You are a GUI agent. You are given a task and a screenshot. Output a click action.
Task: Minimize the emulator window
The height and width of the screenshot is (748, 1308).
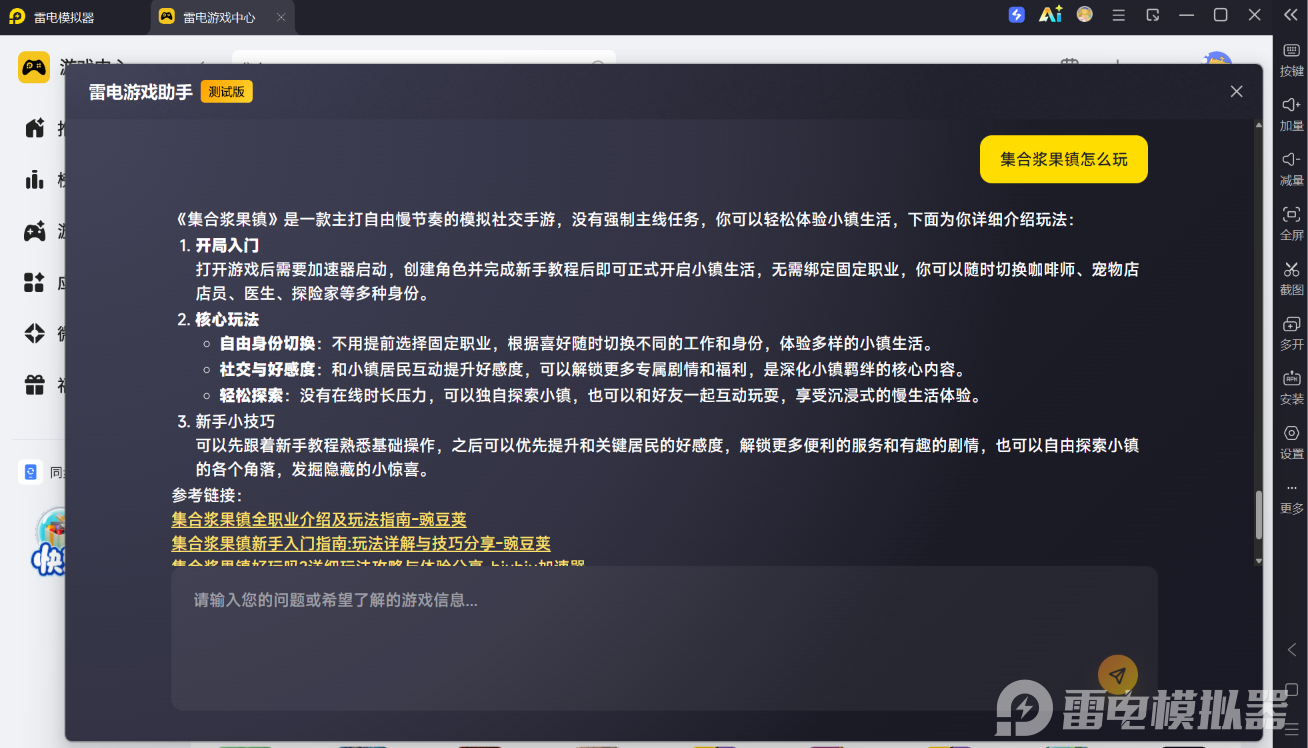[1187, 15]
